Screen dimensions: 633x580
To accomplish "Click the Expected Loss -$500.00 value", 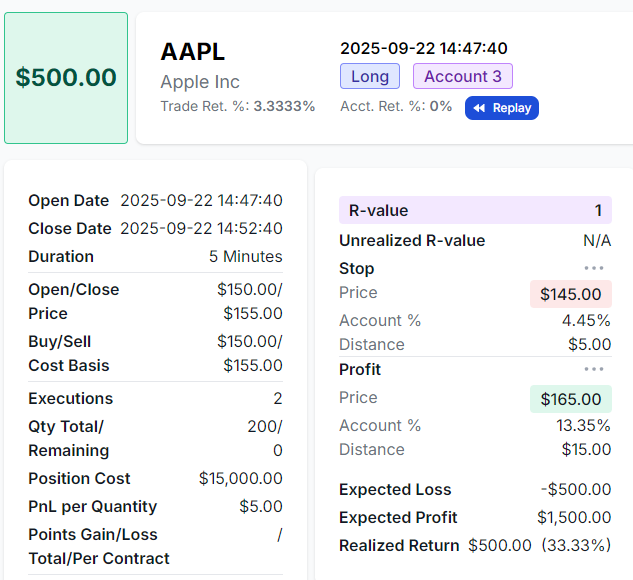I will pyautogui.click(x=575, y=489).
